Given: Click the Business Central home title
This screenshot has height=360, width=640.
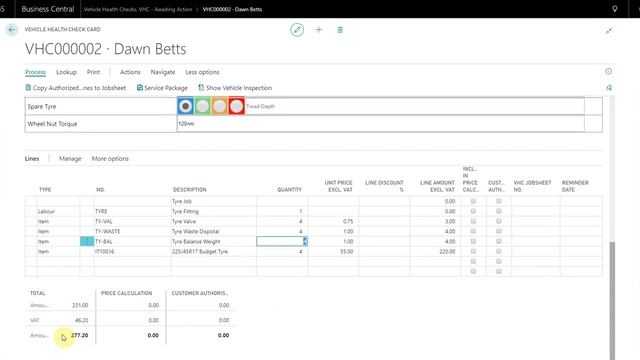Looking at the screenshot, I should [48, 9].
